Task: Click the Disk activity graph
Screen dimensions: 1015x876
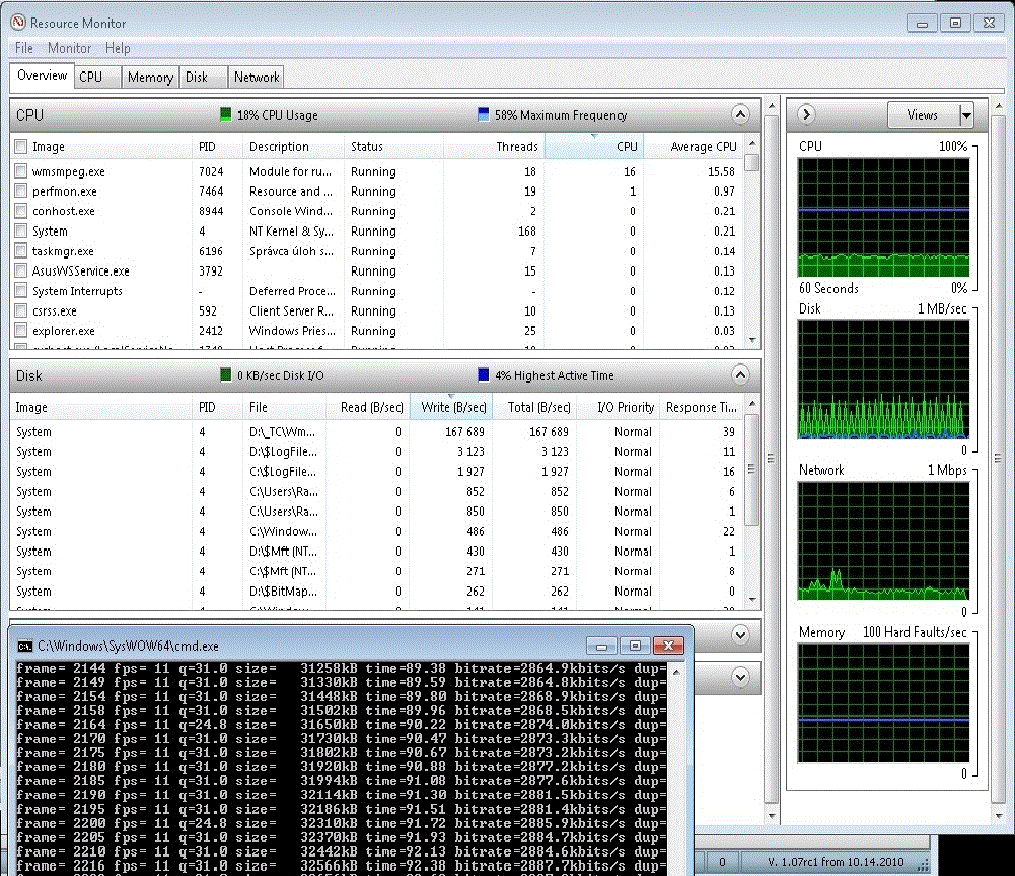Action: coord(884,379)
